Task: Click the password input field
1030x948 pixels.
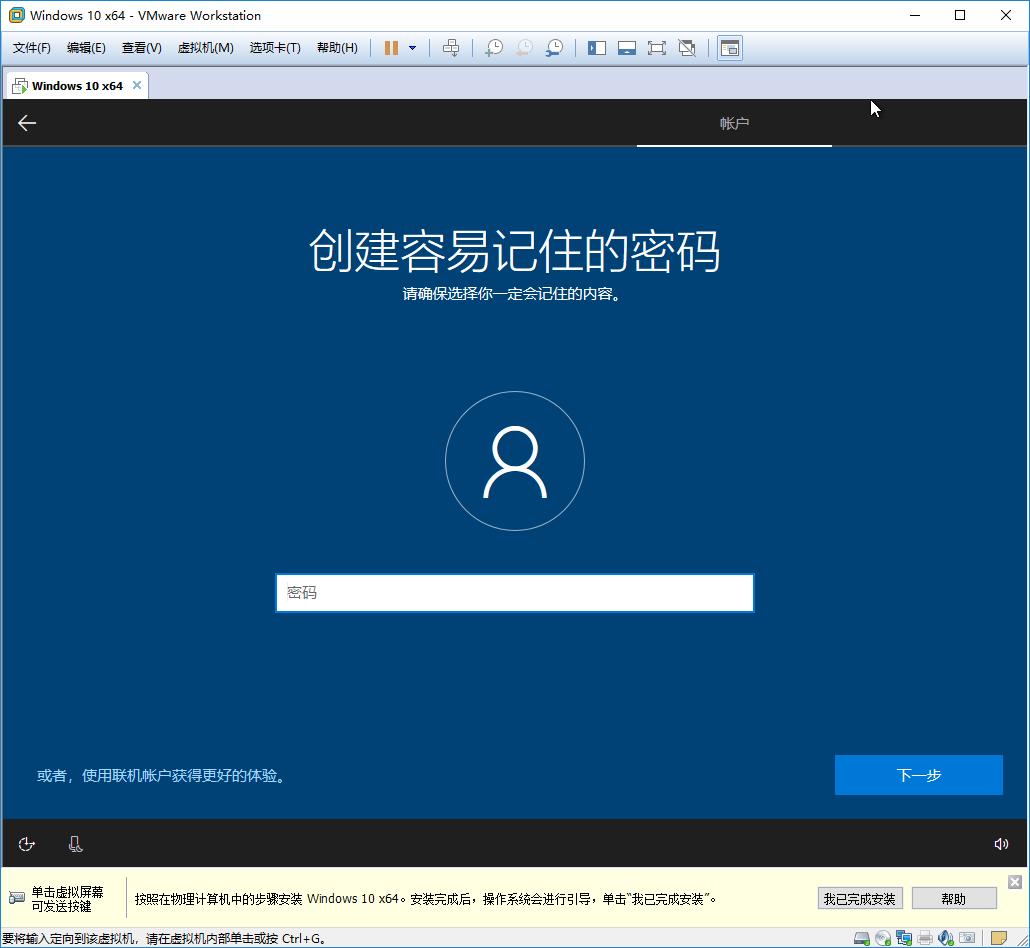Action: 514,593
